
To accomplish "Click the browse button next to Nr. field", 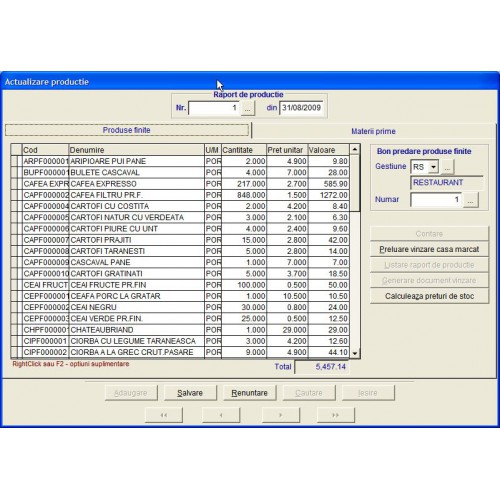I will click(248, 108).
